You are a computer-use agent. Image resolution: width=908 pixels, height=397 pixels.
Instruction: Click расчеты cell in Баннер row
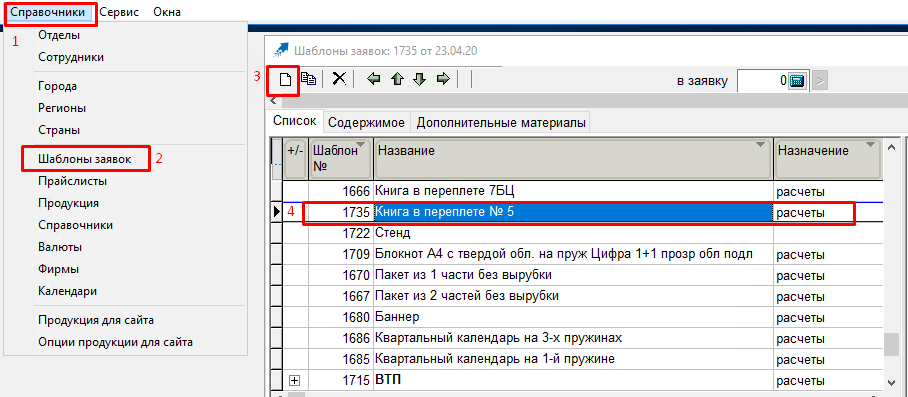point(828,317)
